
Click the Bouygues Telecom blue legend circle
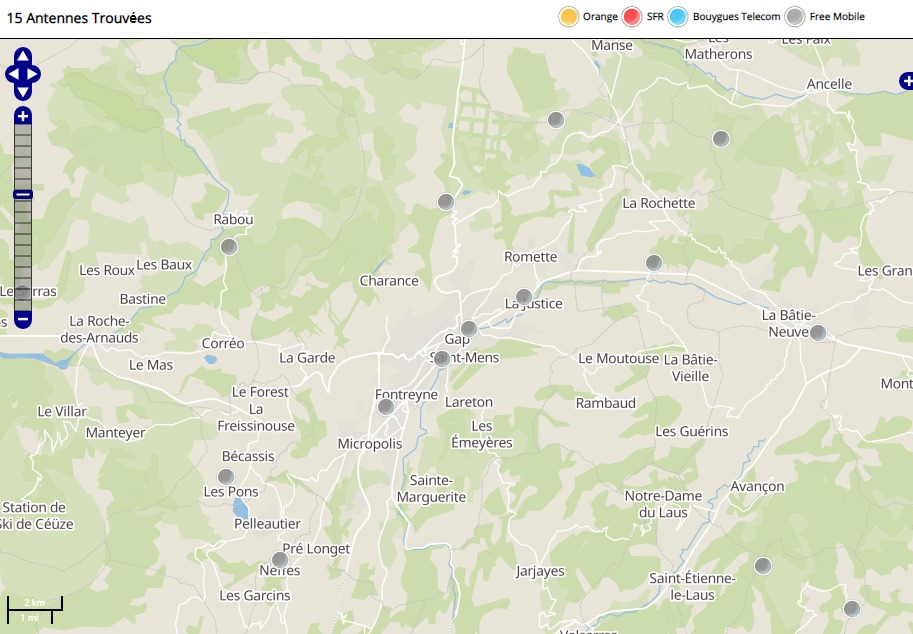[679, 17]
